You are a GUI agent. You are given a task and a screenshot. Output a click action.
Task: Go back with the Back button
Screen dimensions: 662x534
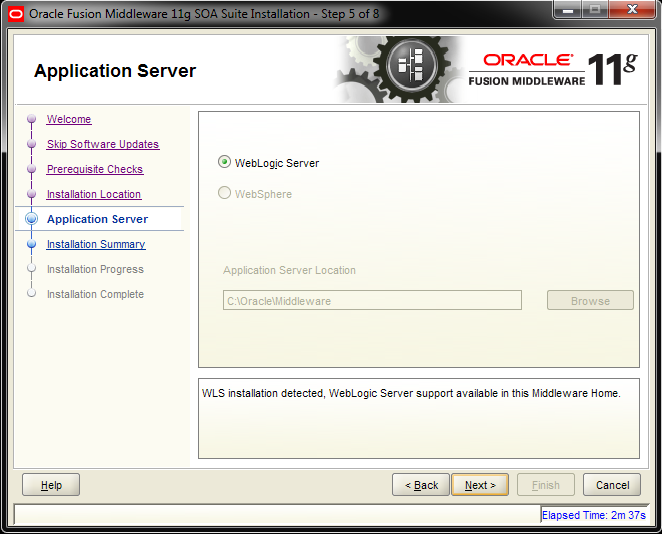tap(421, 485)
